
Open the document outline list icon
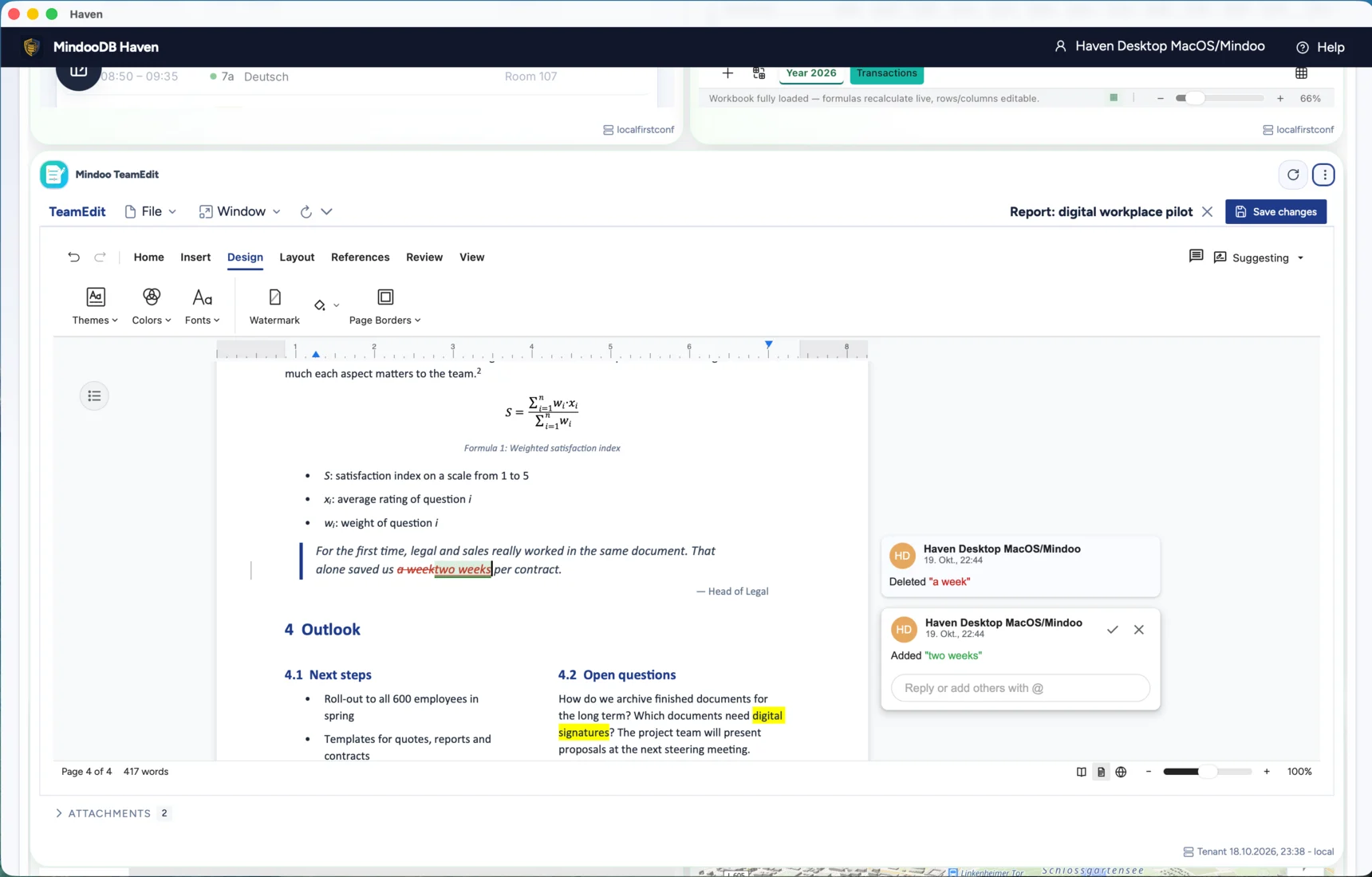pos(94,396)
